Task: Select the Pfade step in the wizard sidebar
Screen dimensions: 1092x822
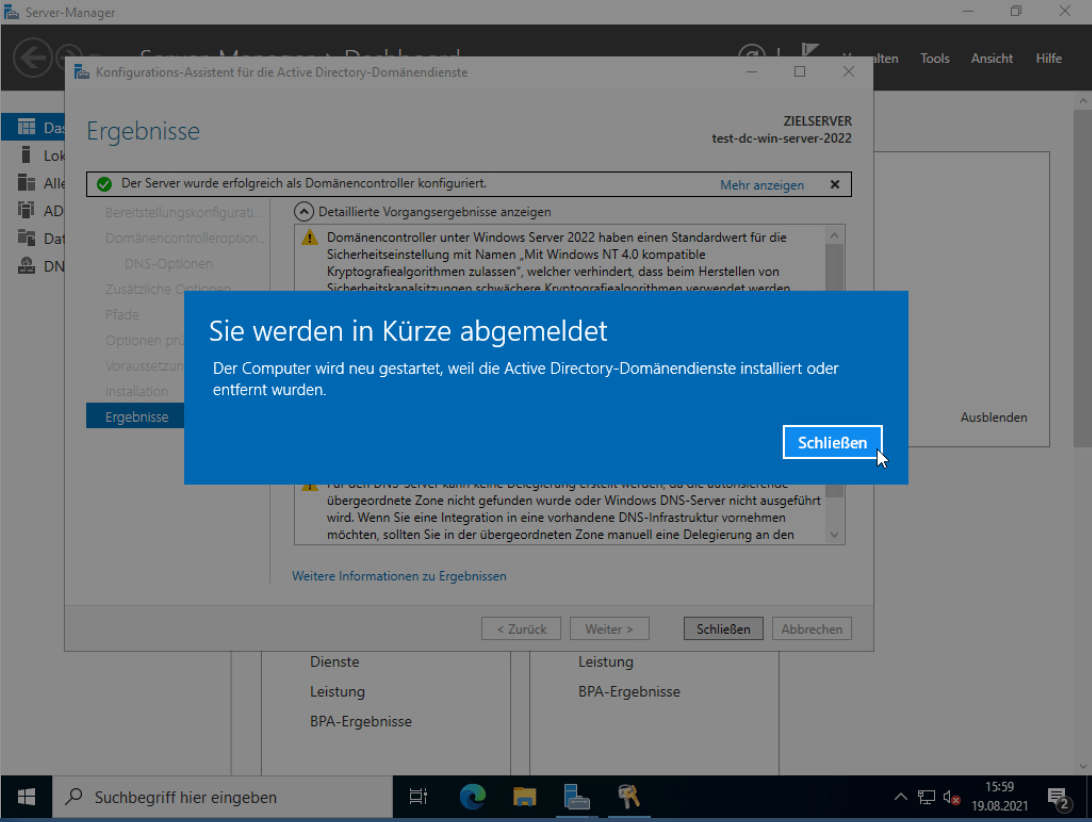Action: click(x=122, y=315)
